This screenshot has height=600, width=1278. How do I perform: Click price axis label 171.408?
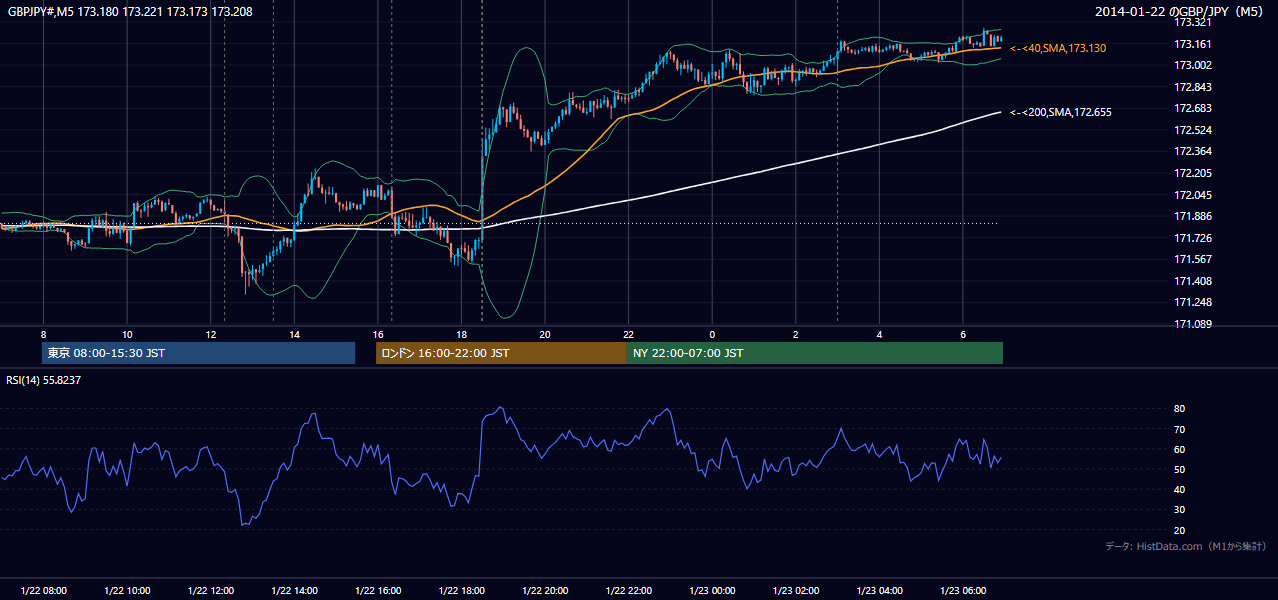click(1192, 281)
